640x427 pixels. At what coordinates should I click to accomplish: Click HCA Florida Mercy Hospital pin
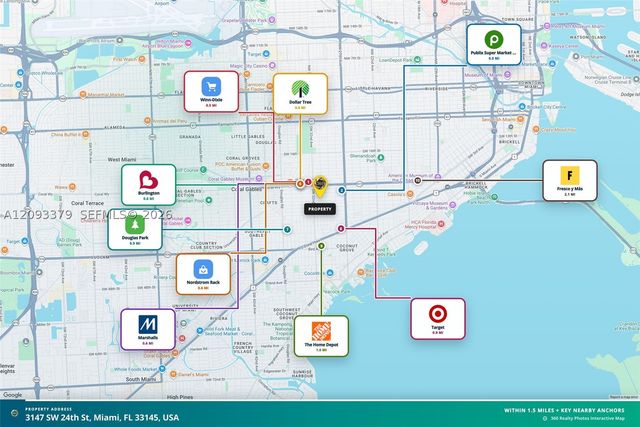[441, 224]
